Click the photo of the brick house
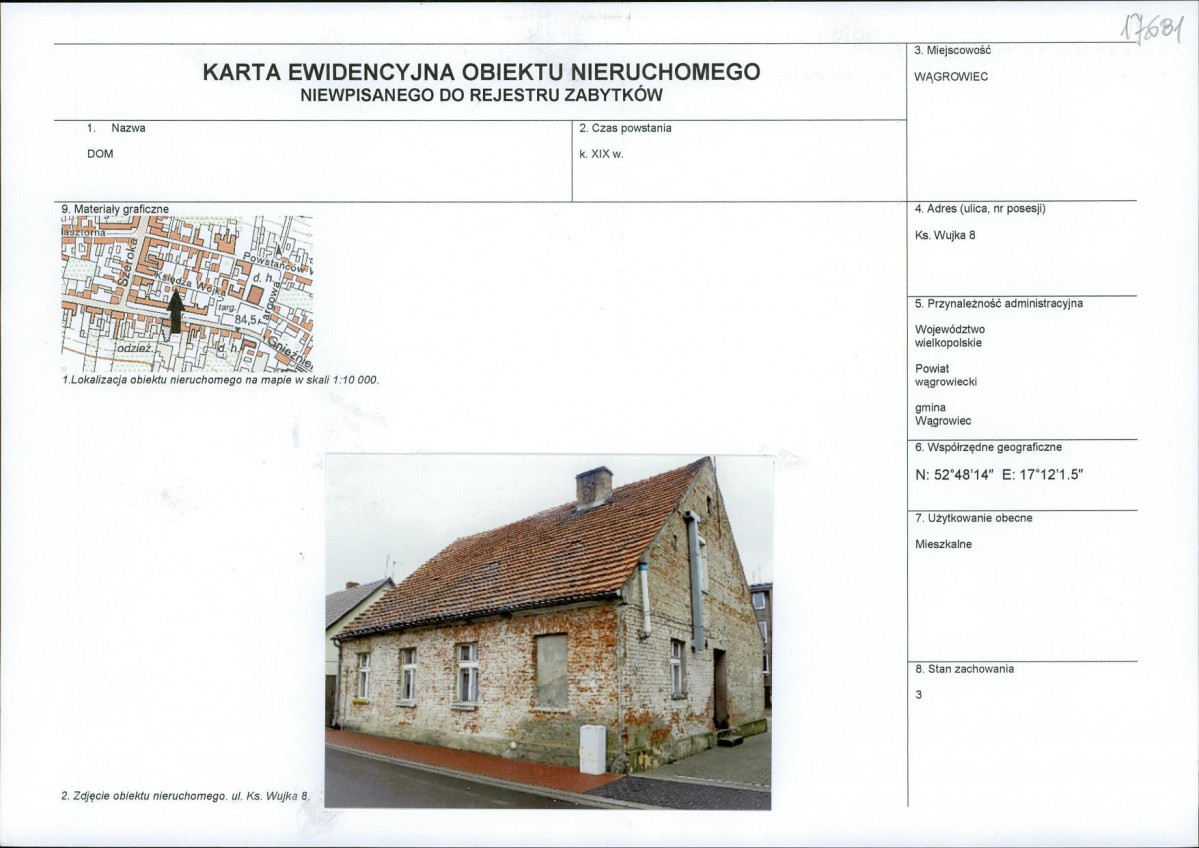1199x848 pixels. pyautogui.click(x=548, y=632)
